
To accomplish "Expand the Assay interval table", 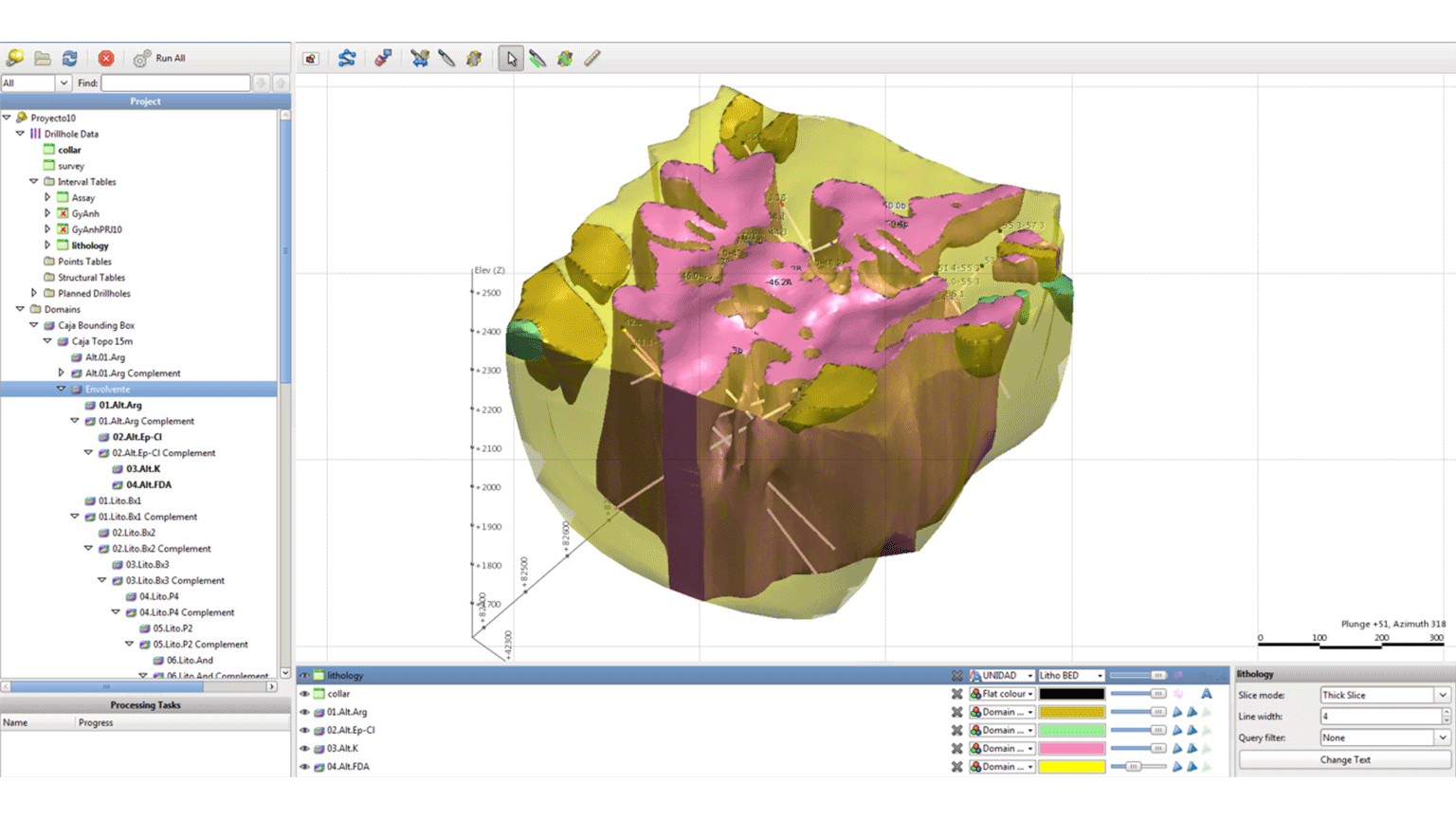I will [x=47, y=197].
